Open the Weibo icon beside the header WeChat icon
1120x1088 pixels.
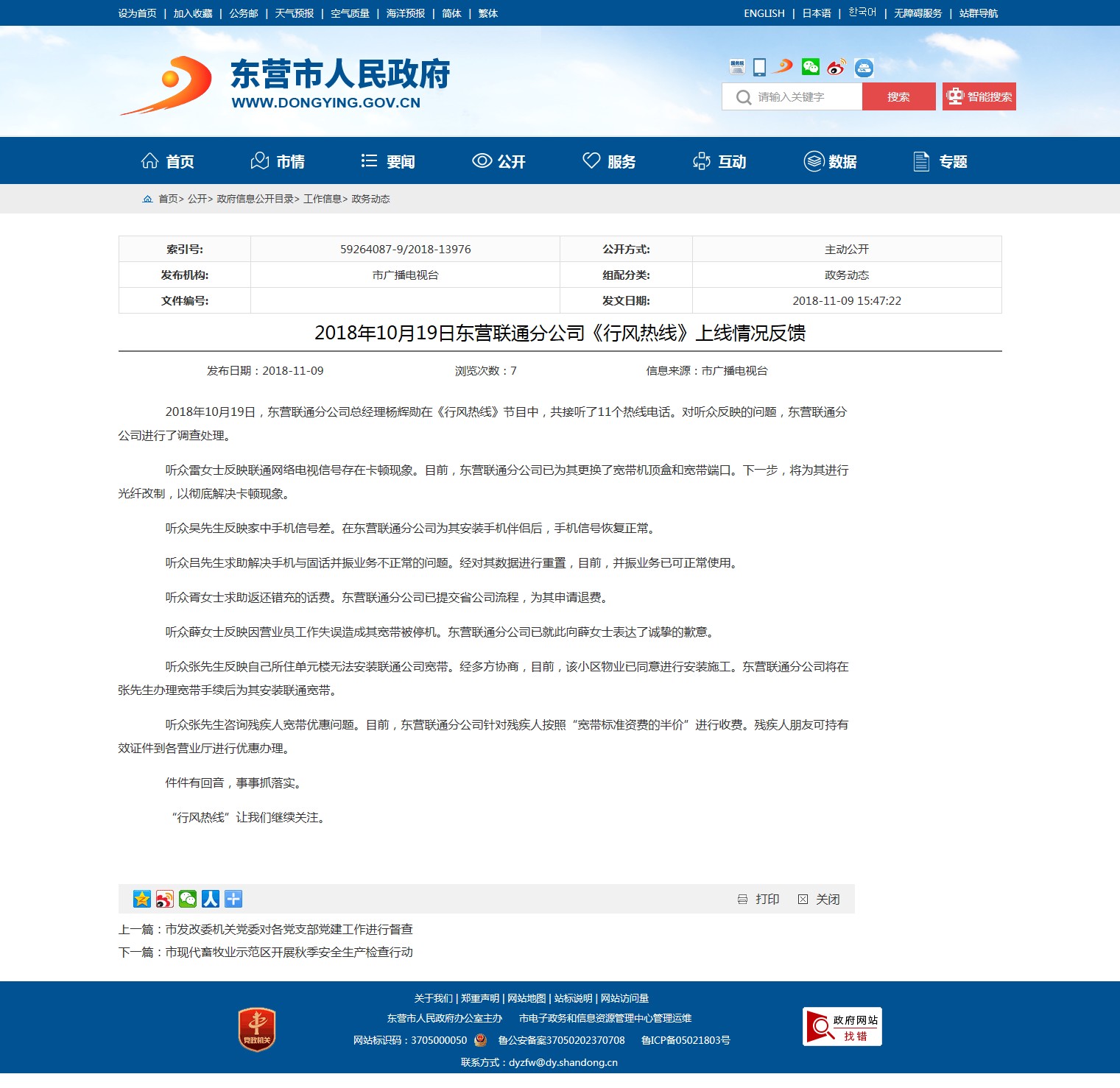pos(836,68)
